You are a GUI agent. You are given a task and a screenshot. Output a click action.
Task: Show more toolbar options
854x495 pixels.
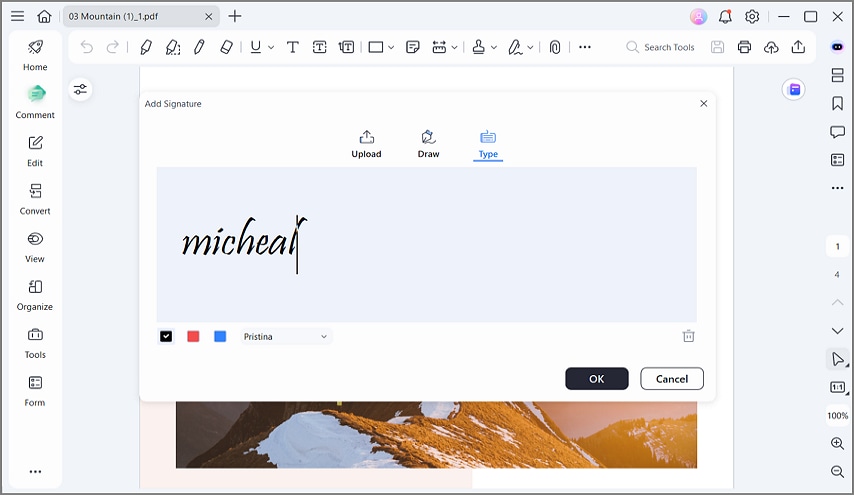tap(585, 47)
